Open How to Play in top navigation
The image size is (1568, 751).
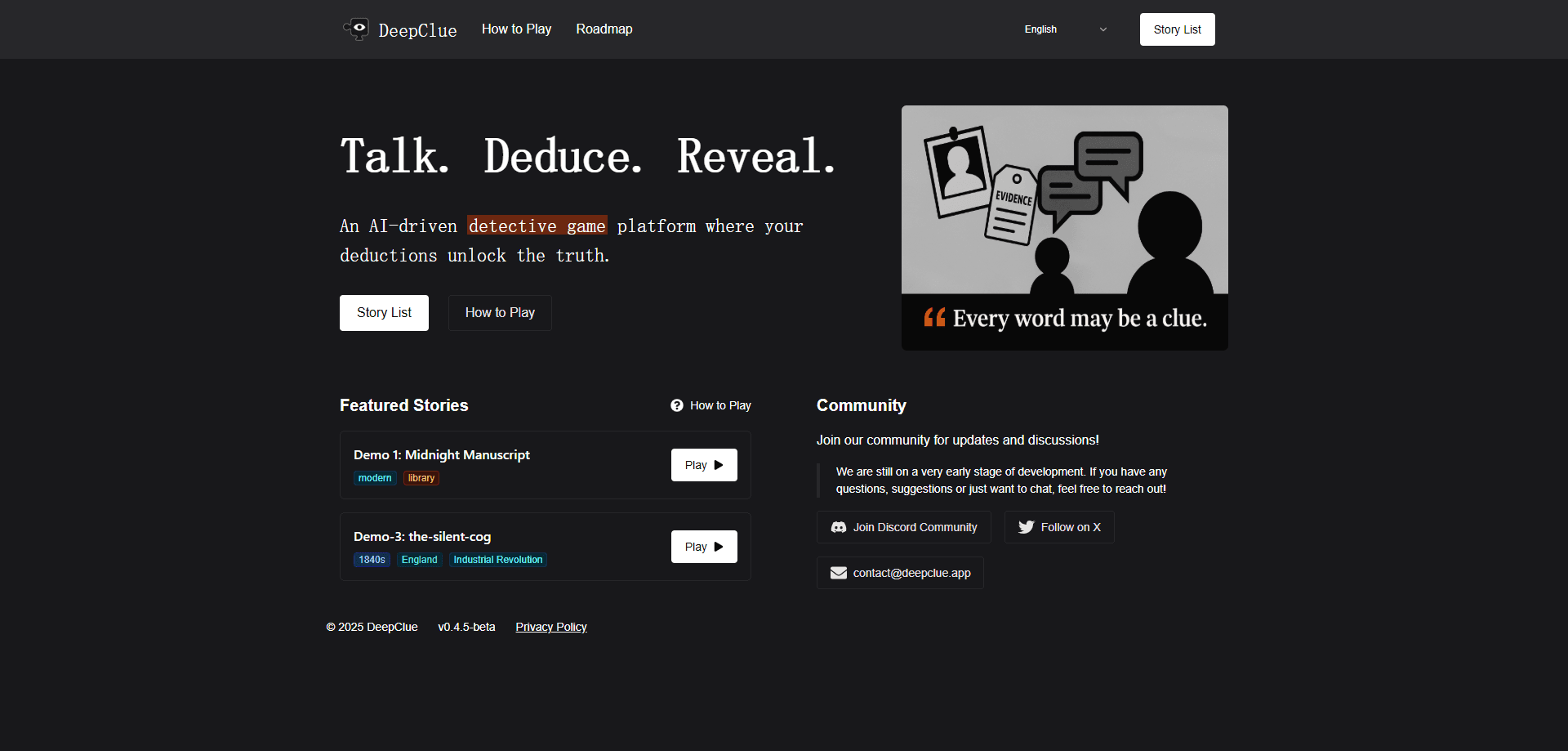[516, 29]
